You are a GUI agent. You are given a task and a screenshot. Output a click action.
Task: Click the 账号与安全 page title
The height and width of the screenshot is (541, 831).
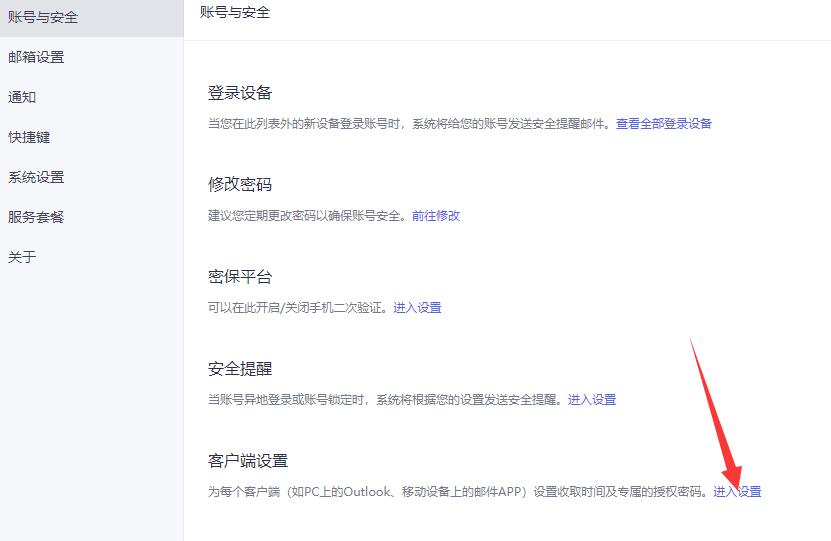pos(235,12)
